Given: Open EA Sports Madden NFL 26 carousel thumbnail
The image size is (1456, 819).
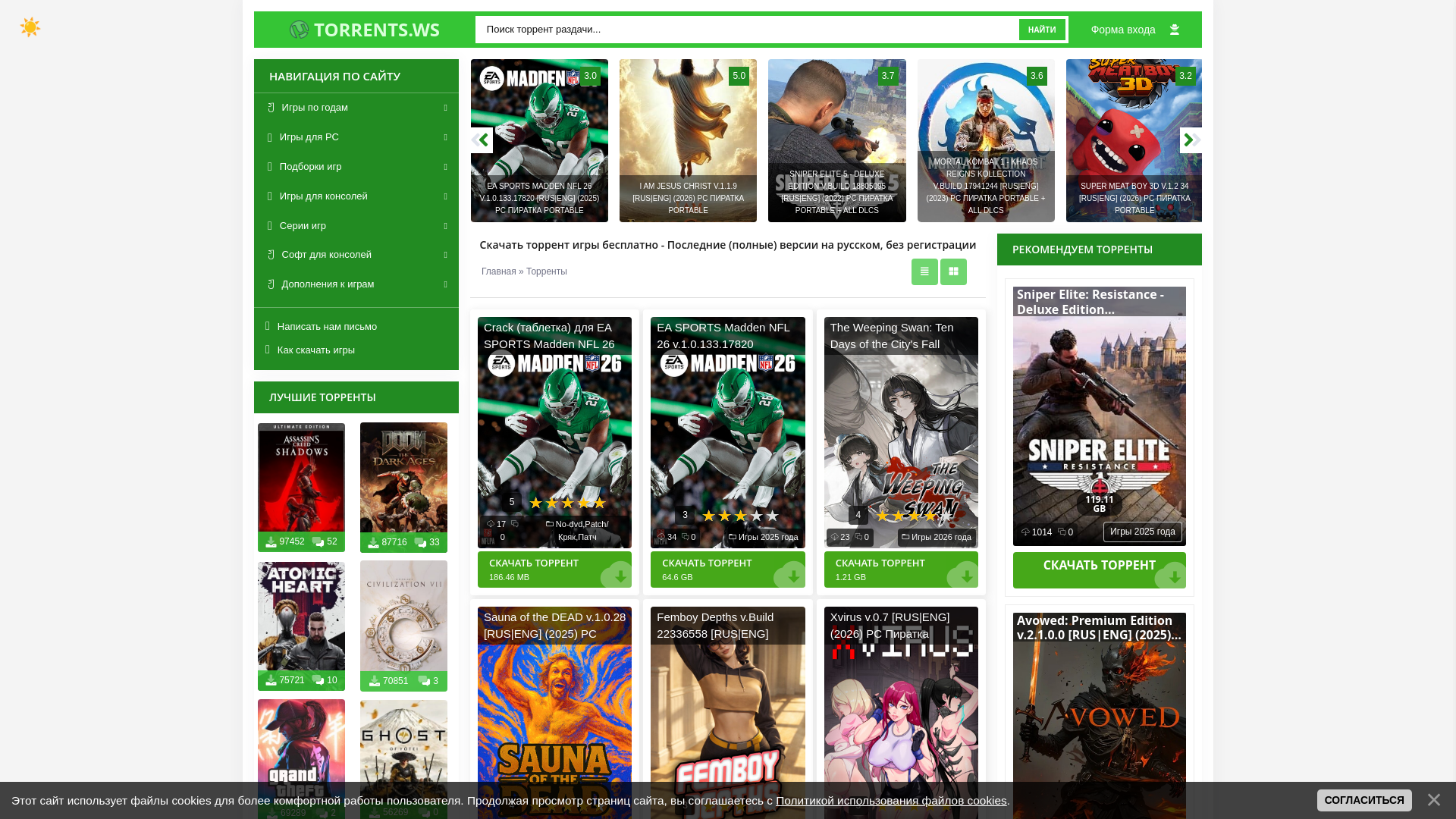Looking at the screenshot, I should click(539, 141).
